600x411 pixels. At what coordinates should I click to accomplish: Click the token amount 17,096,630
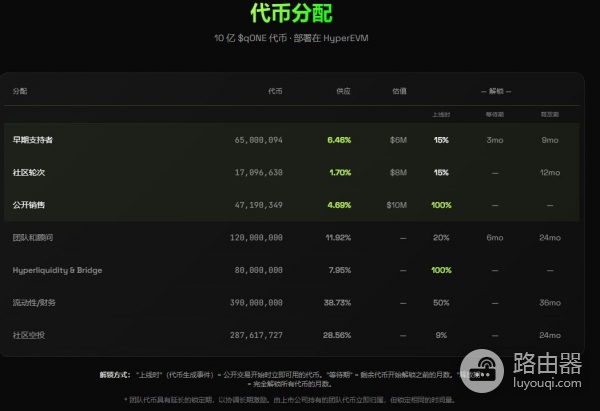click(x=259, y=173)
